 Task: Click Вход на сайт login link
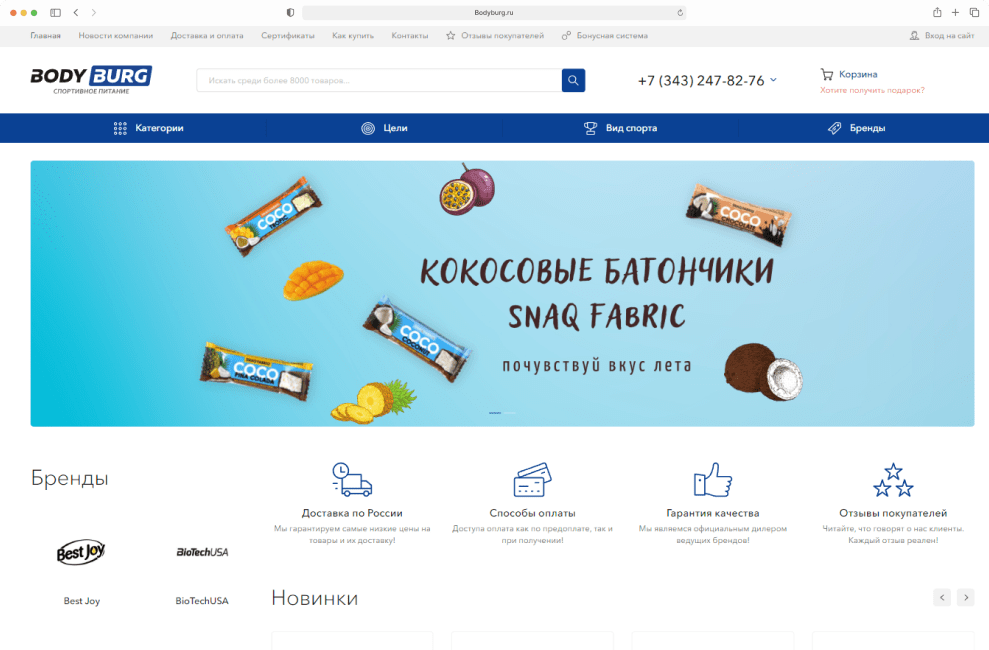click(x=949, y=36)
